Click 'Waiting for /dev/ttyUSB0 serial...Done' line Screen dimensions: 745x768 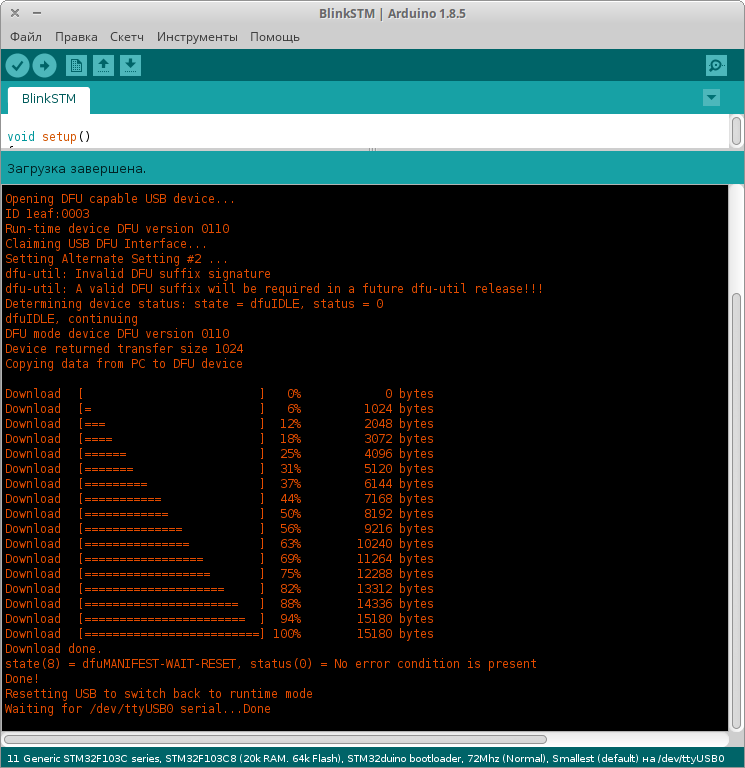coord(138,709)
